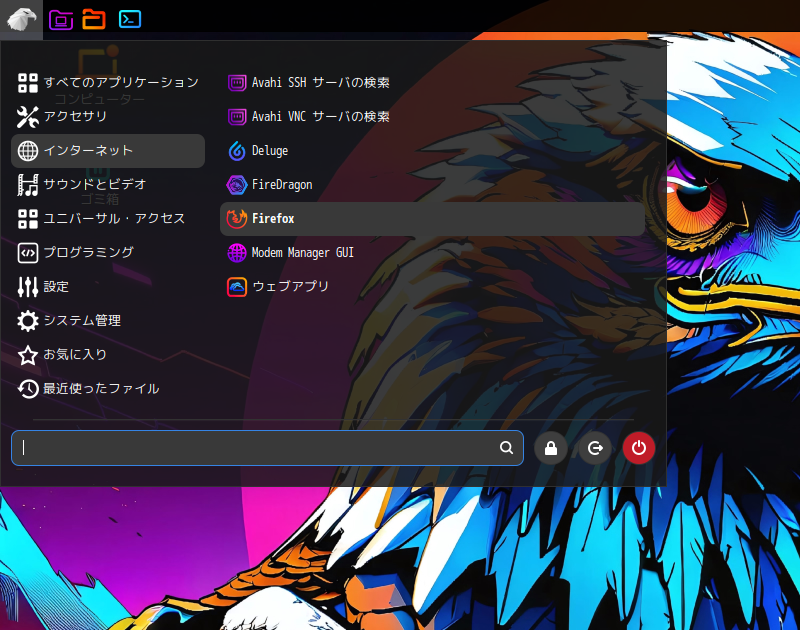Click the Avahi SSH server search icon

237,83
